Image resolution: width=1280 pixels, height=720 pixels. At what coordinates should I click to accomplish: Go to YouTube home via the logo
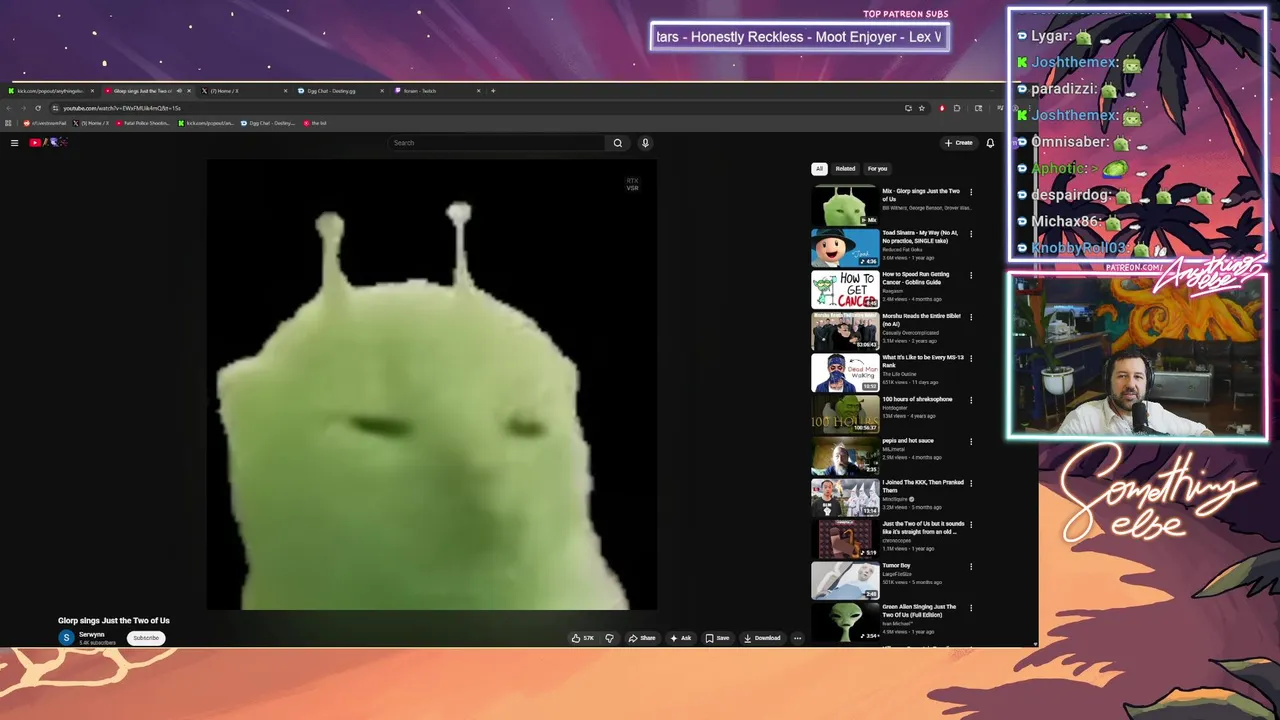click(48, 143)
